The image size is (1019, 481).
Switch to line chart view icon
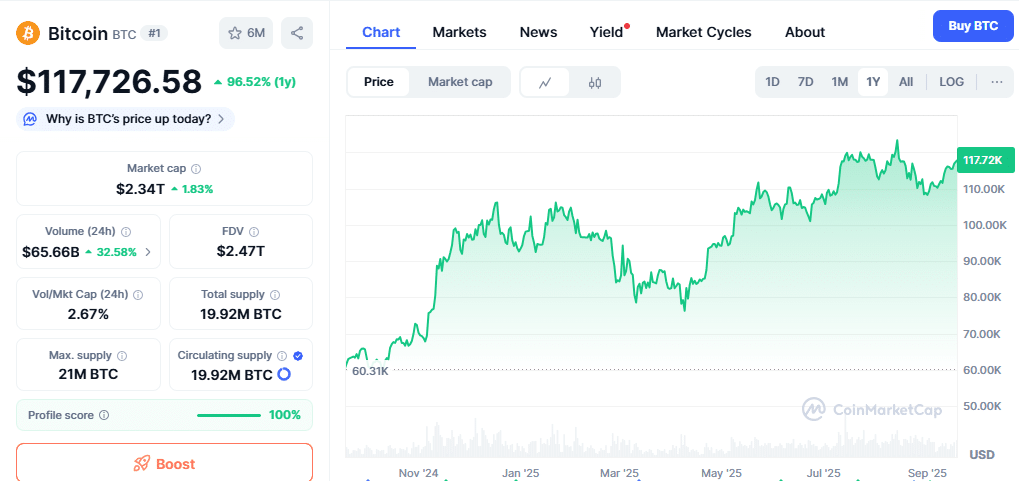pyautogui.click(x=545, y=83)
